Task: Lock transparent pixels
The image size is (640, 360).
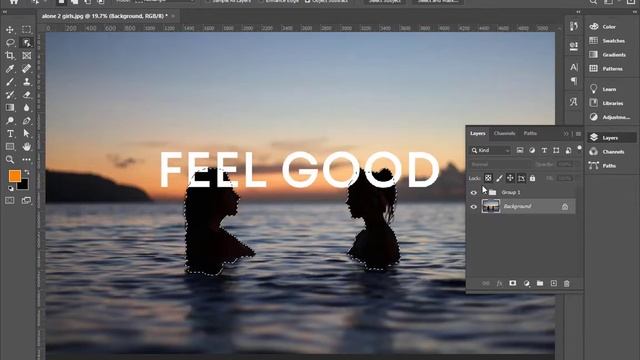Action: click(x=488, y=178)
